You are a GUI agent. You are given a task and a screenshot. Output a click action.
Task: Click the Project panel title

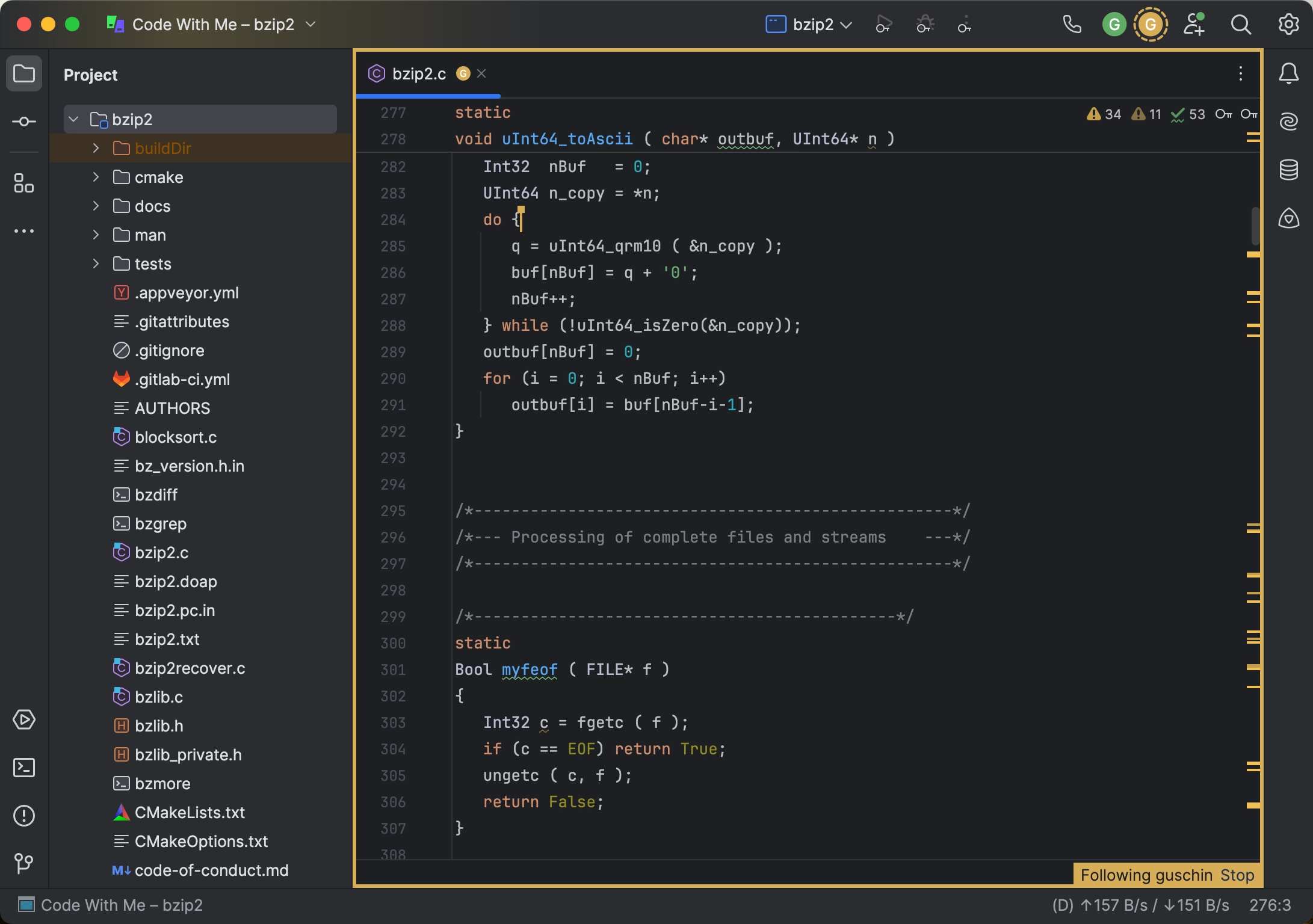pos(90,75)
